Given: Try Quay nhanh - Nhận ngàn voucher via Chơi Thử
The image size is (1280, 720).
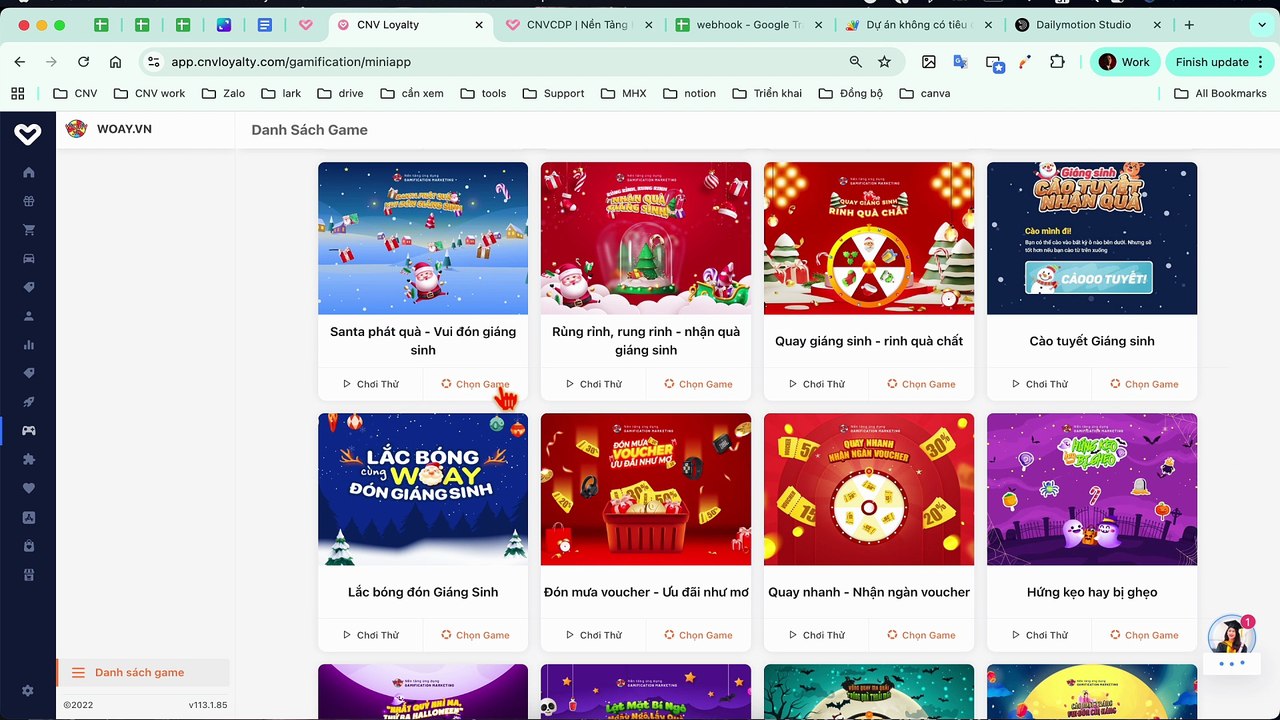Looking at the screenshot, I should [x=816, y=635].
